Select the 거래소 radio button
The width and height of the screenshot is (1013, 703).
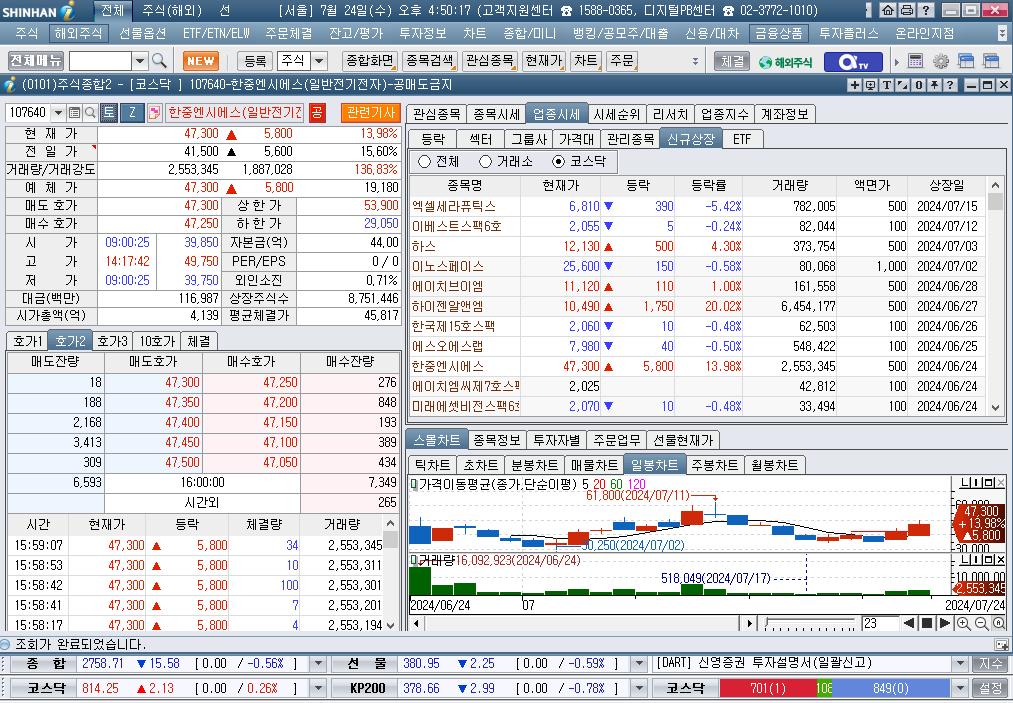[x=485, y=162]
